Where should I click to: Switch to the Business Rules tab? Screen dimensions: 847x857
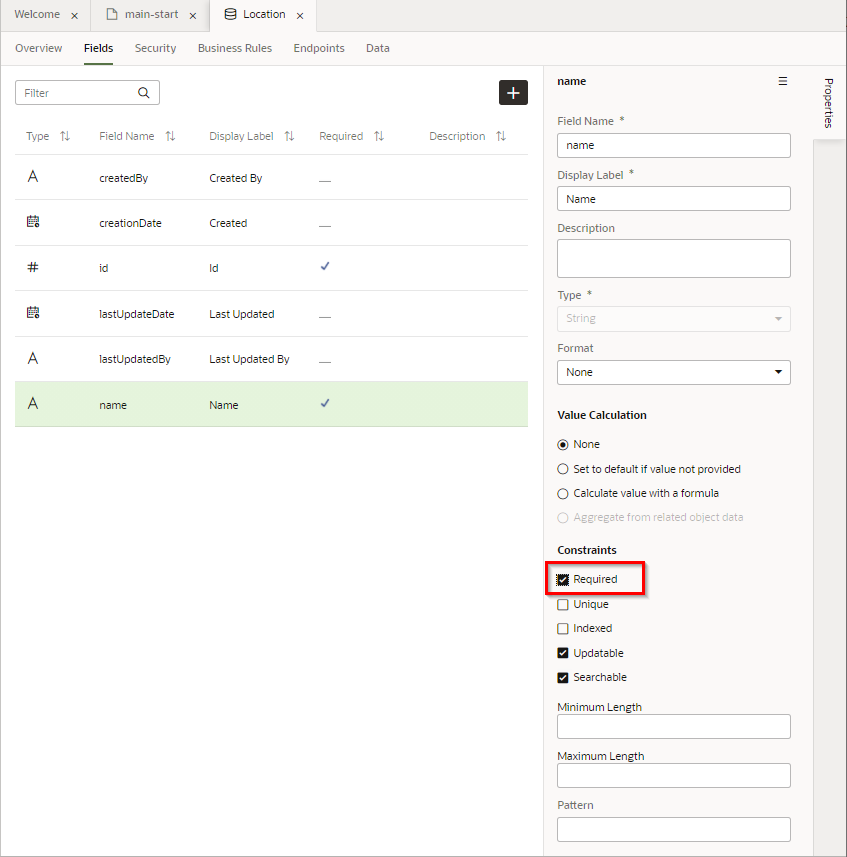[x=234, y=48]
